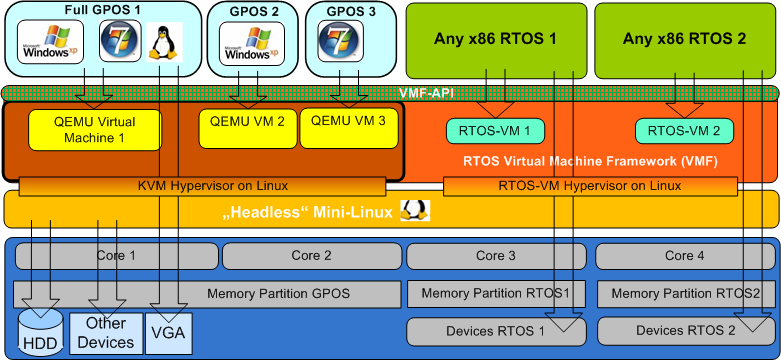
Task: Select the Devices RTOS 2 box
Action: tap(685, 331)
